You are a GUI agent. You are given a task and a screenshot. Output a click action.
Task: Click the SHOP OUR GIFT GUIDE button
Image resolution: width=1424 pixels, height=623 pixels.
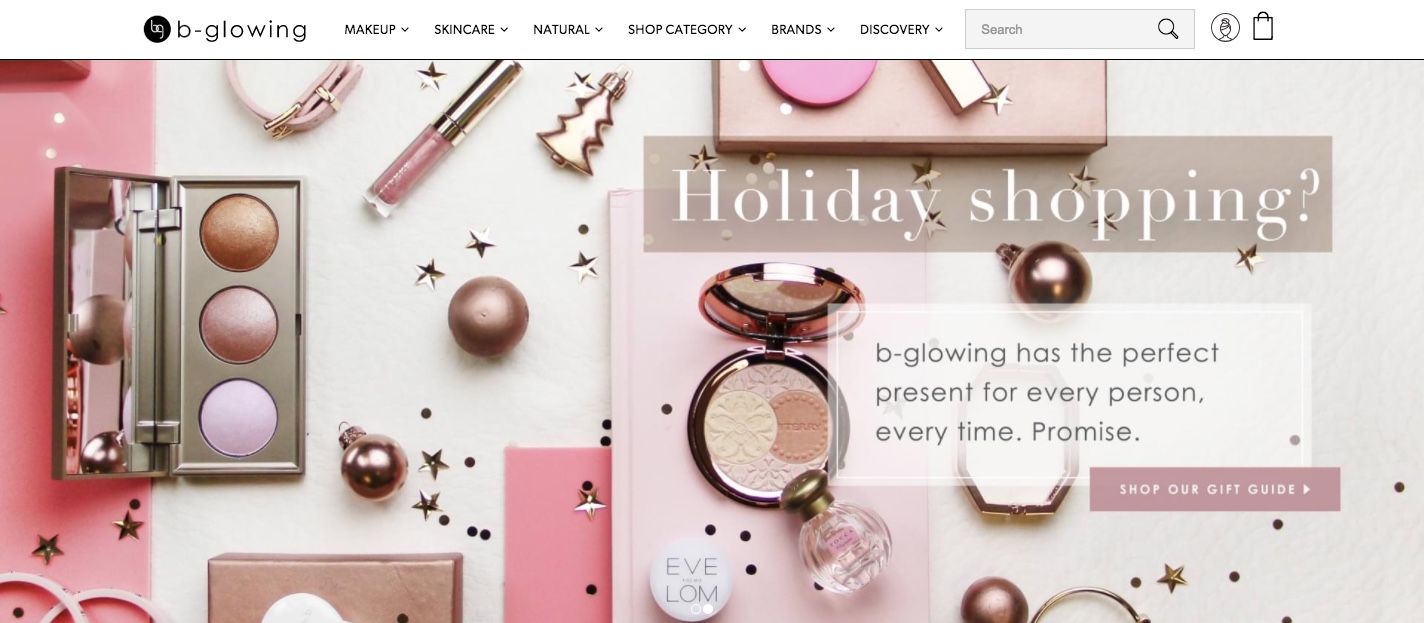click(x=1215, y=489)
